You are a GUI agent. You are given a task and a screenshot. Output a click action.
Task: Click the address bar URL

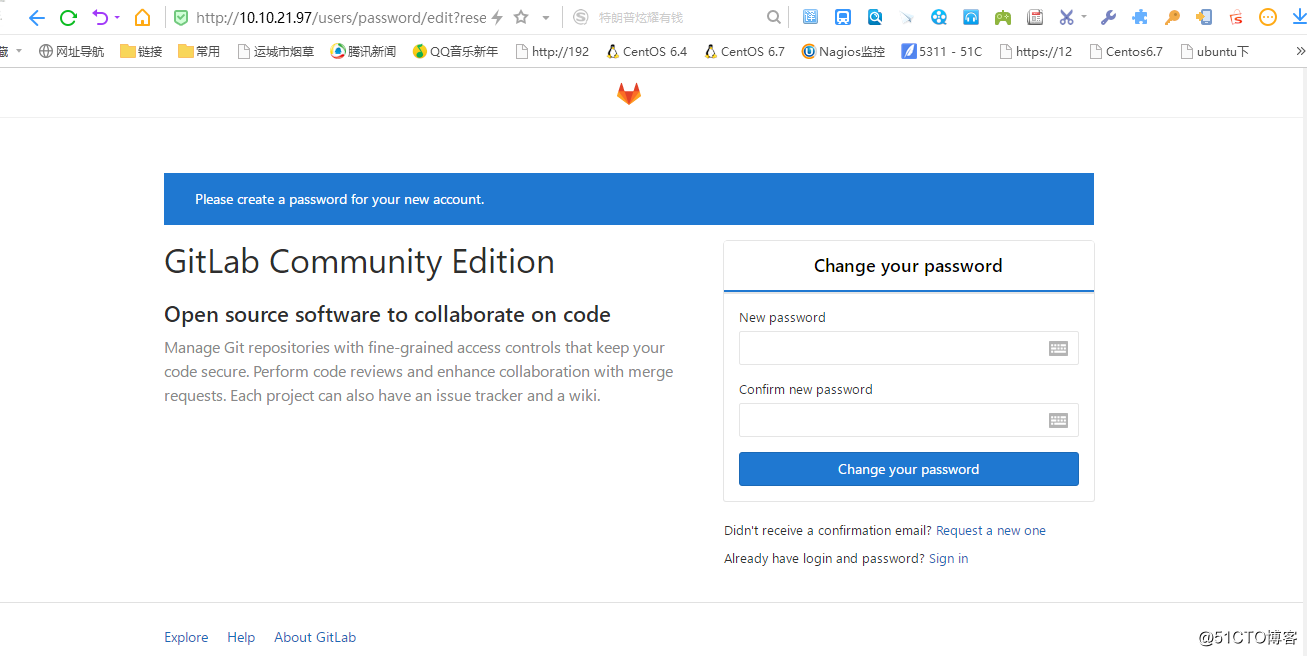(340, 17)
